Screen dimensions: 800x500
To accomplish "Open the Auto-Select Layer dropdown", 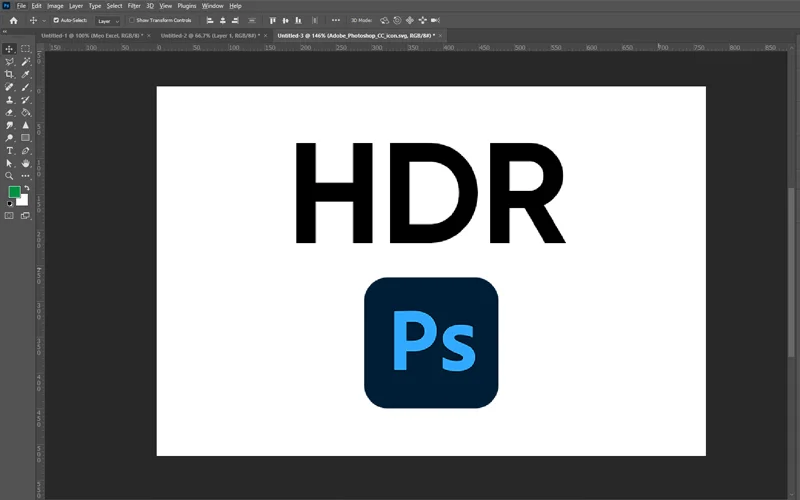I will click(x=108, y=21).
